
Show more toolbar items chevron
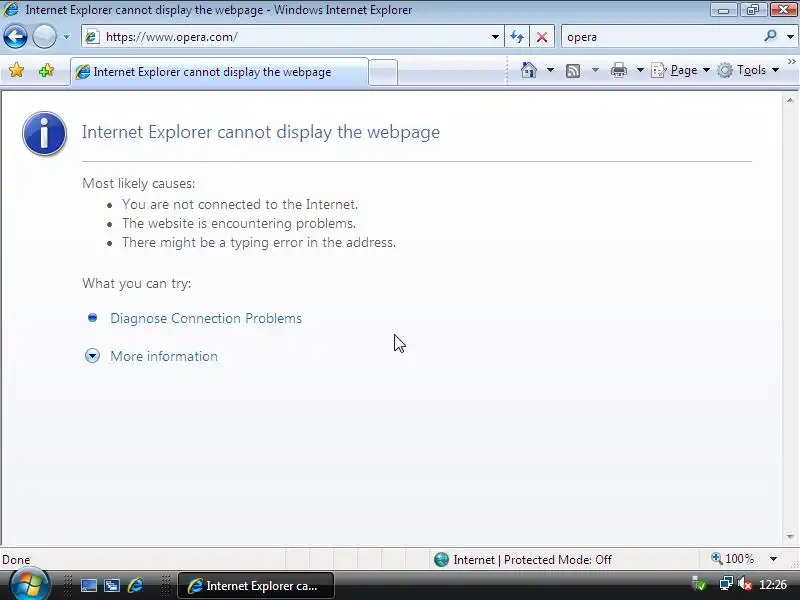(x=792, y=62)
